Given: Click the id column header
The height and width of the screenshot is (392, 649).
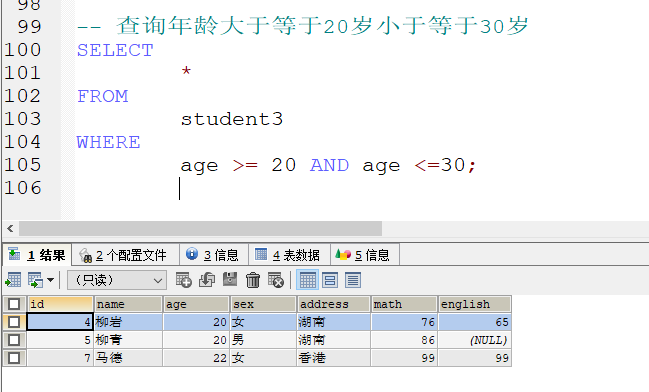Looking at the screenshot, I should coord(60,304).
